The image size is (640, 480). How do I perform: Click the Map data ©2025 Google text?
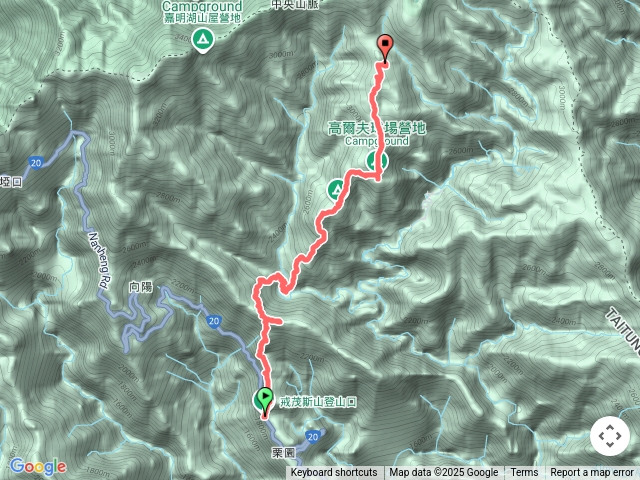443,473
